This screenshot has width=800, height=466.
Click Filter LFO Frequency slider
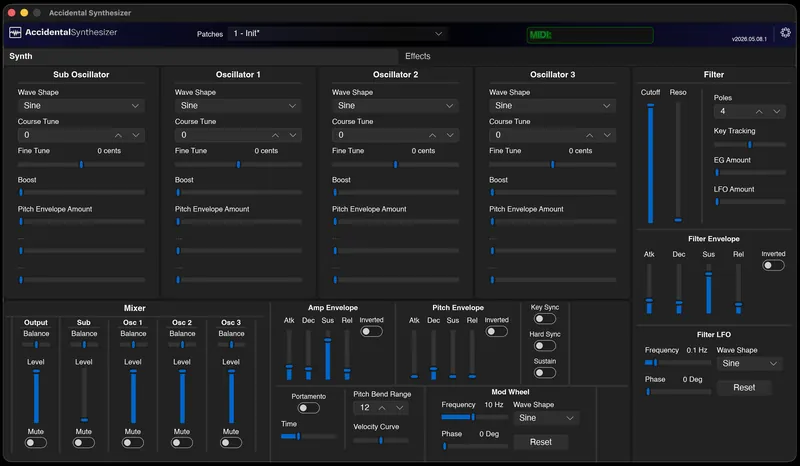click(x=678, y=362)
